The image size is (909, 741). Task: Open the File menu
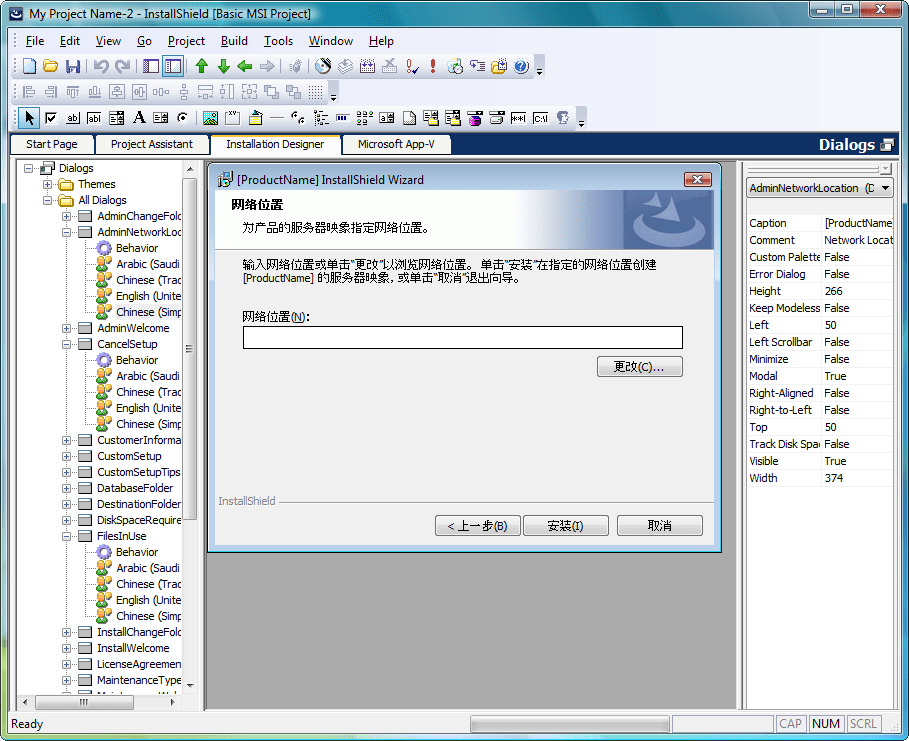[35, 41]
